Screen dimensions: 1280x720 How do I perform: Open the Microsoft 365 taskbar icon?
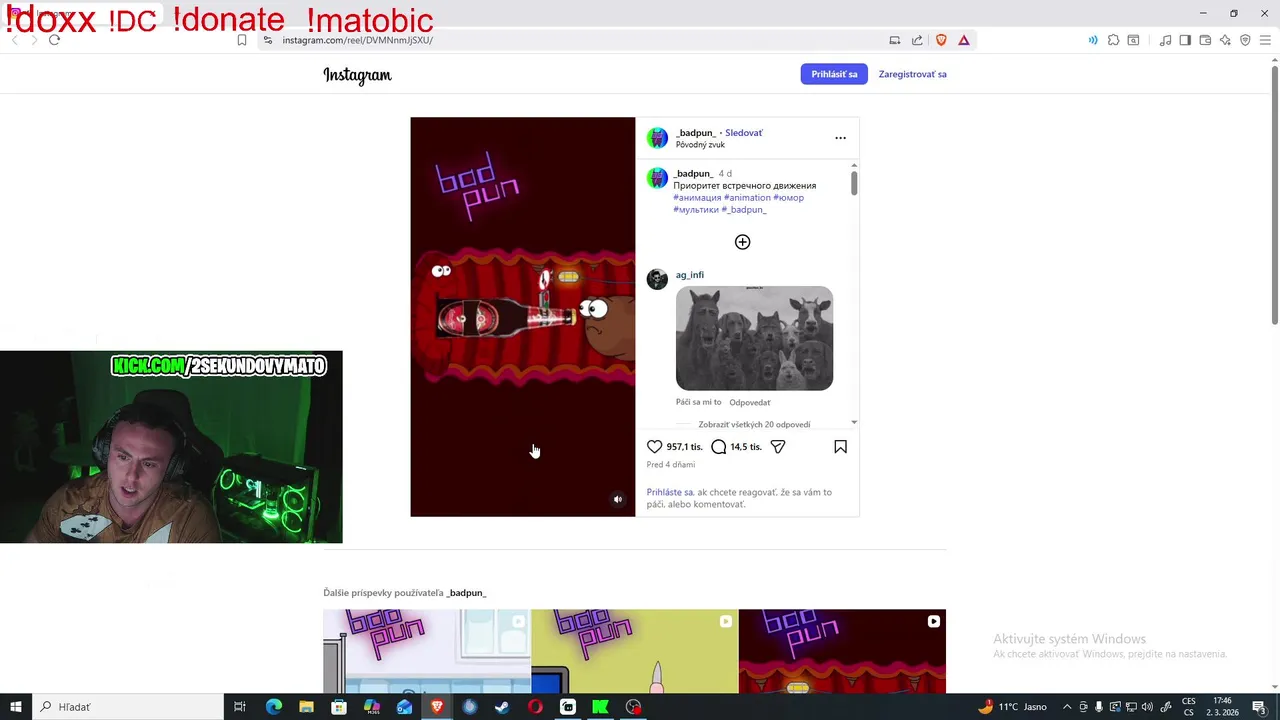coord(372,707)
